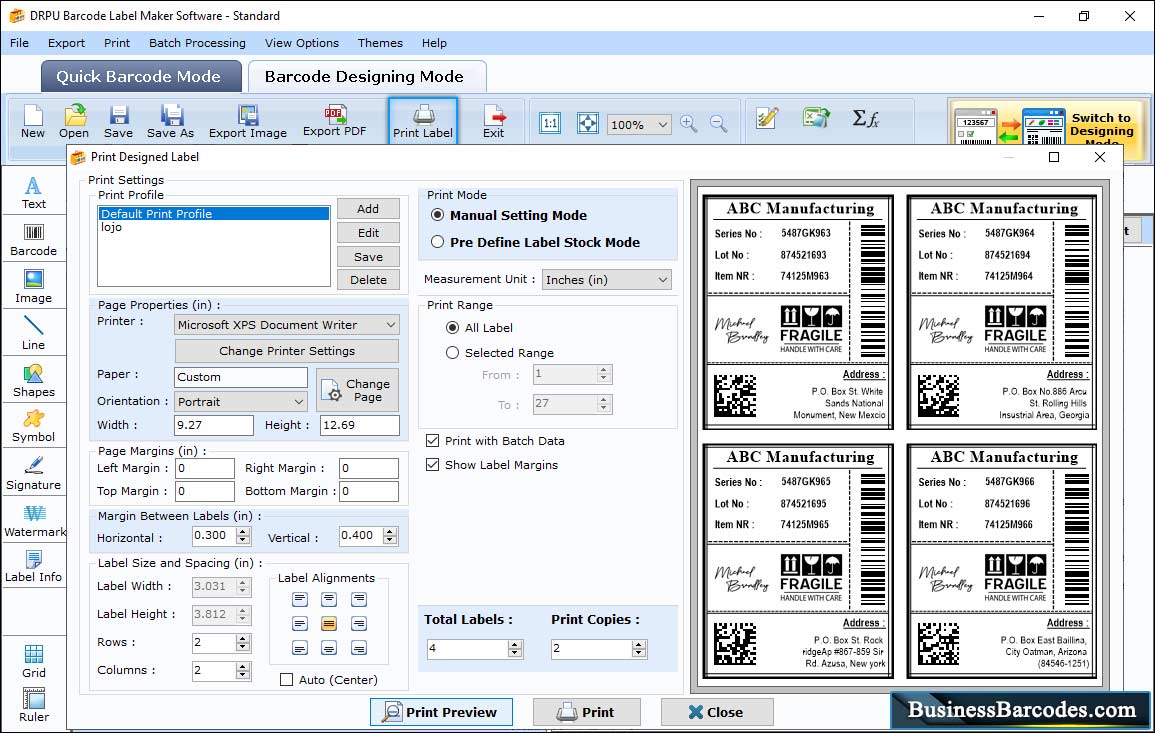Select top-left label alignment
The height and width of the screenshot is (733, 1155).
(299, 600)
